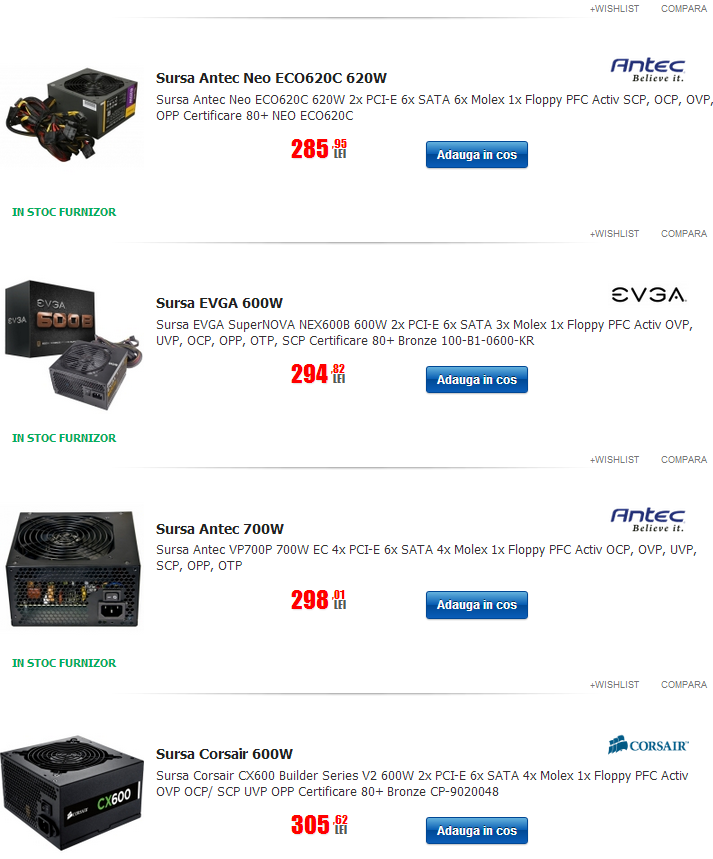The height and width of the screenshot is (859, 713).
Task: Open the Antec VP700P product image
Action: [72, 569]
